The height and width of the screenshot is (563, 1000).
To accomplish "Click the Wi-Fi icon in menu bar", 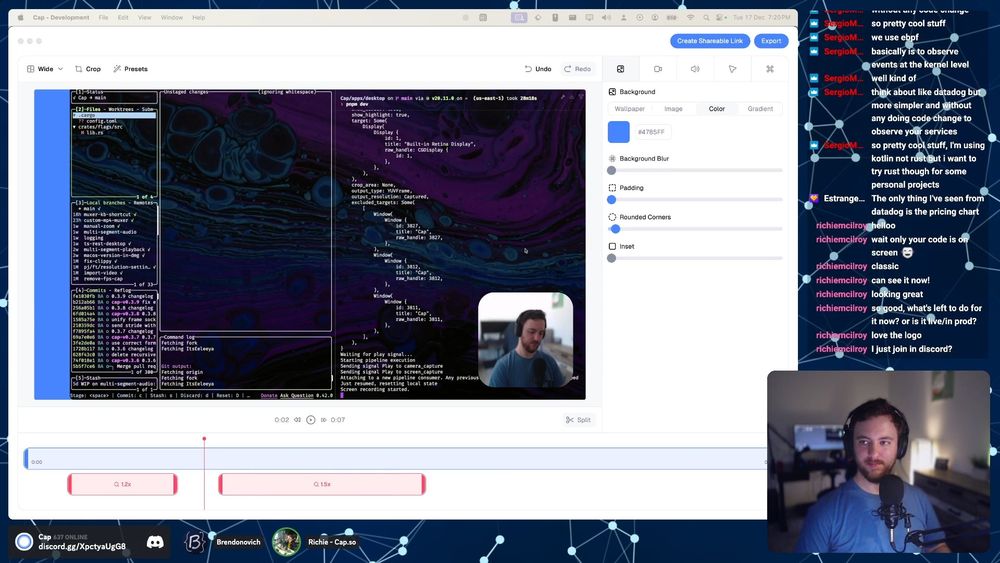I will pos(690,18).
